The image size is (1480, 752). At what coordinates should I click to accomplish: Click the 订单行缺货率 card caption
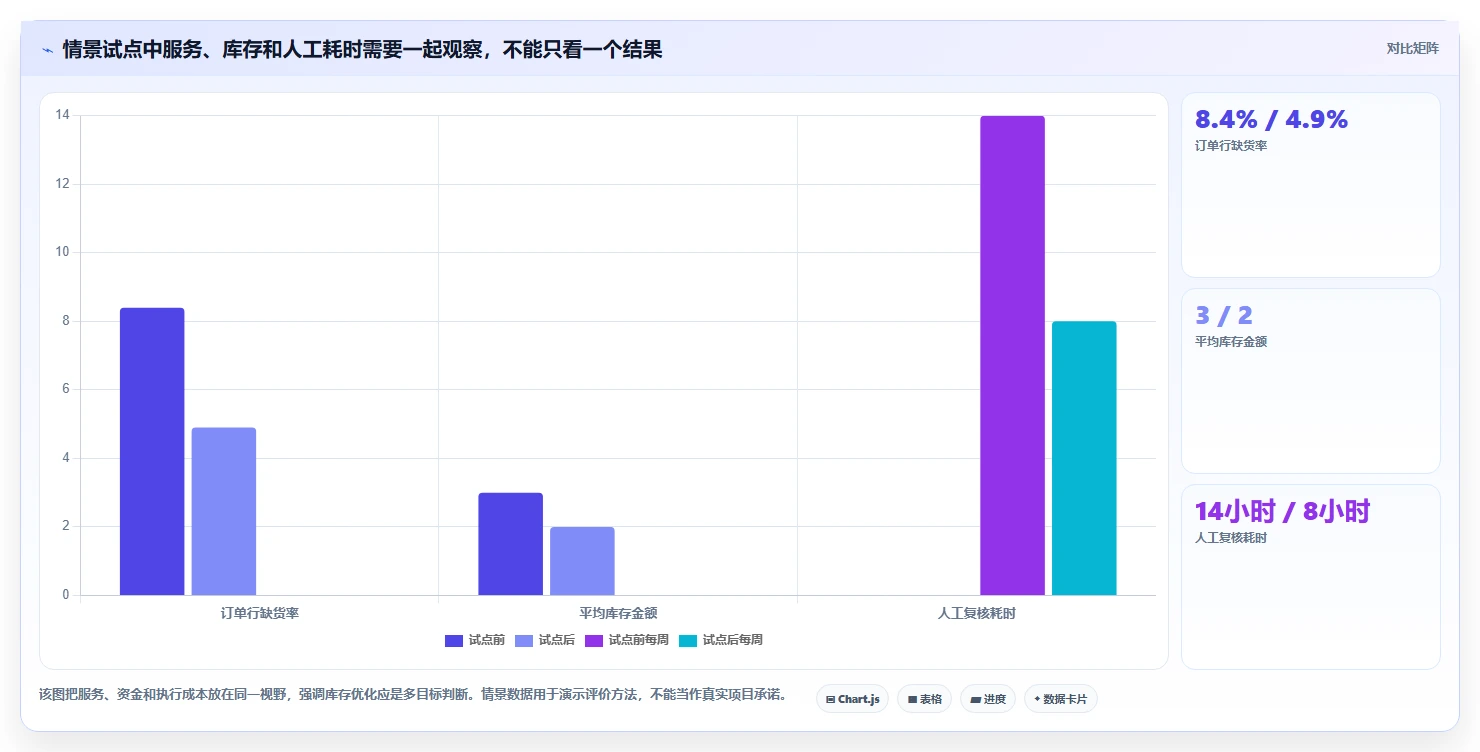1231,146
